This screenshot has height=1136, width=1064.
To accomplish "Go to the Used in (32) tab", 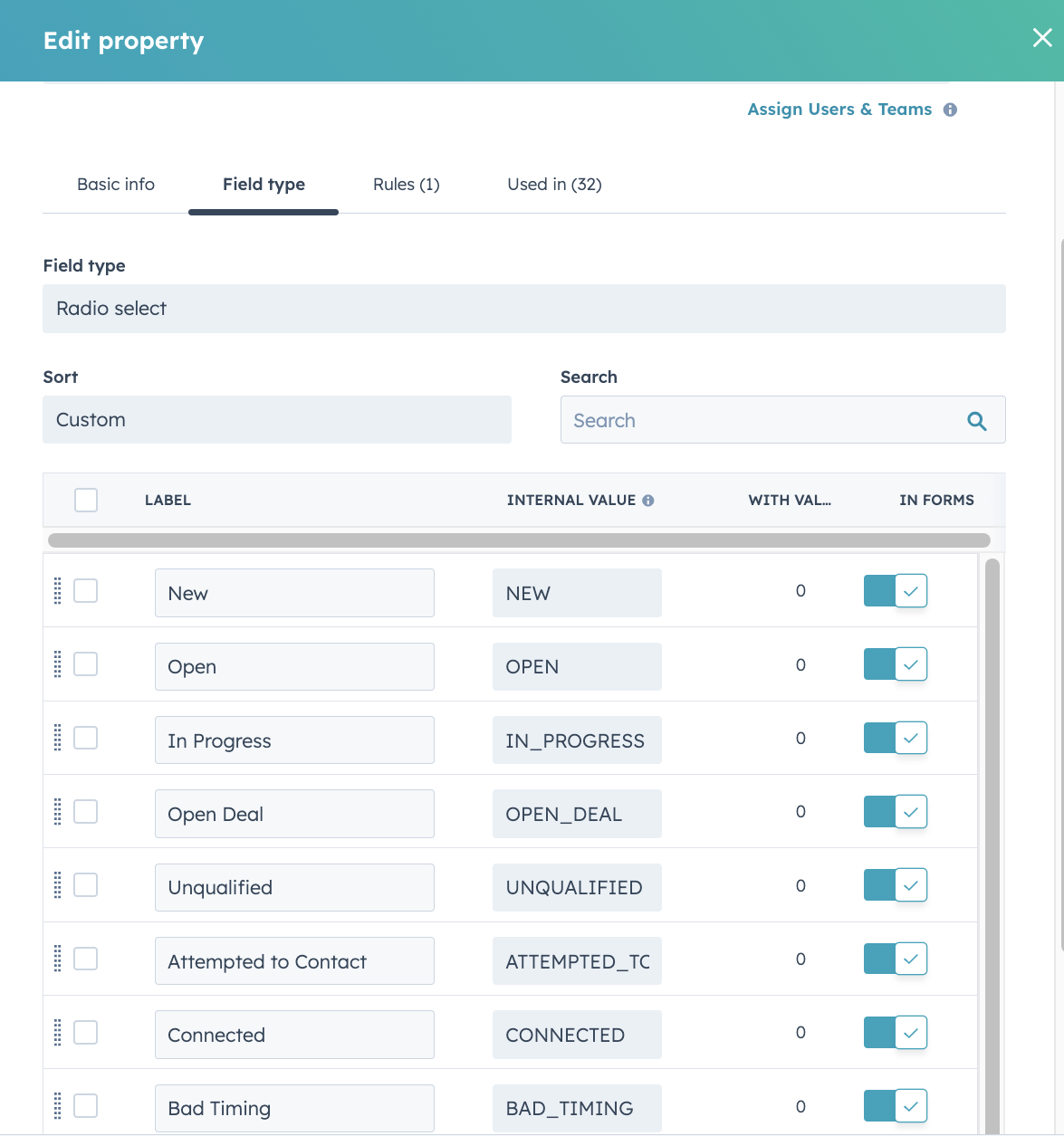I will point(554,185).
